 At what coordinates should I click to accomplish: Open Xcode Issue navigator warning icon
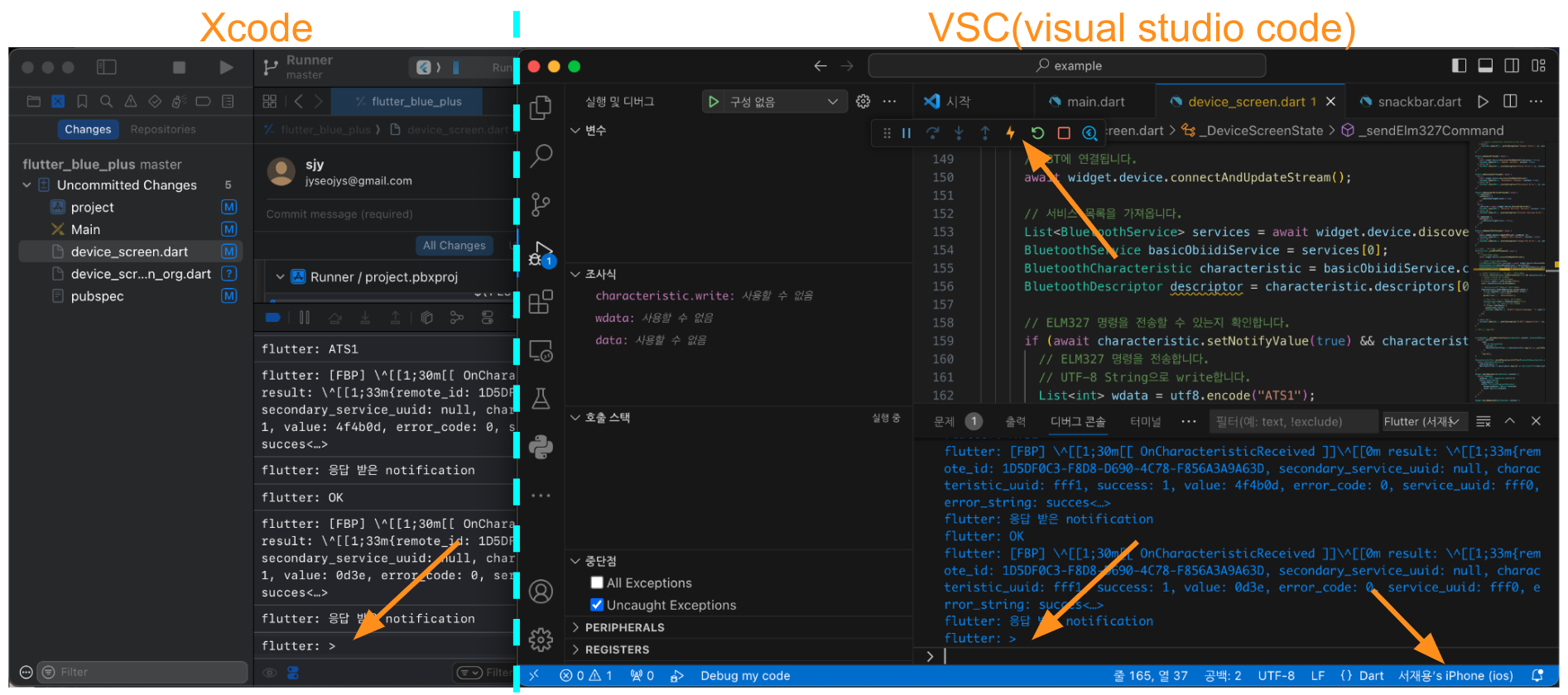coord(130,101)
